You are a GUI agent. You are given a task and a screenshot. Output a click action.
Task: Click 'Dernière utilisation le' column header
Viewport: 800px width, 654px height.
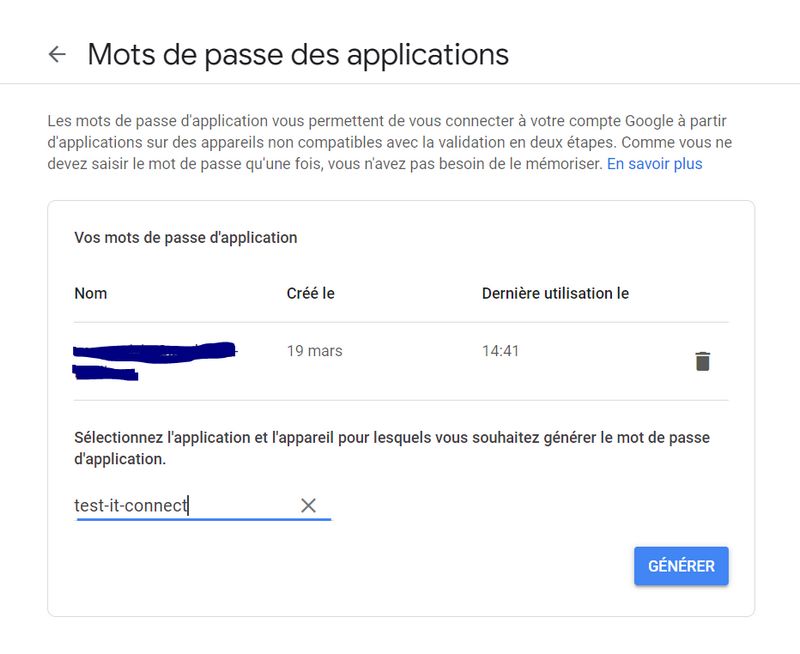(x=555, y=293)
